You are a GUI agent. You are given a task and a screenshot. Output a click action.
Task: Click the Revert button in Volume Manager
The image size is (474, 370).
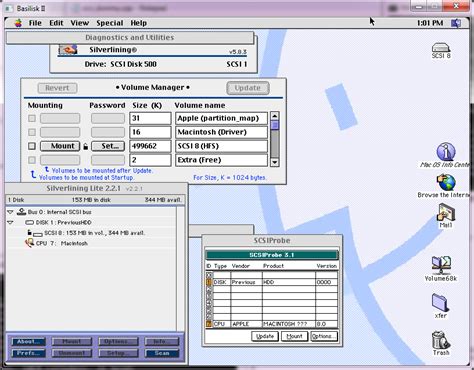57,88
